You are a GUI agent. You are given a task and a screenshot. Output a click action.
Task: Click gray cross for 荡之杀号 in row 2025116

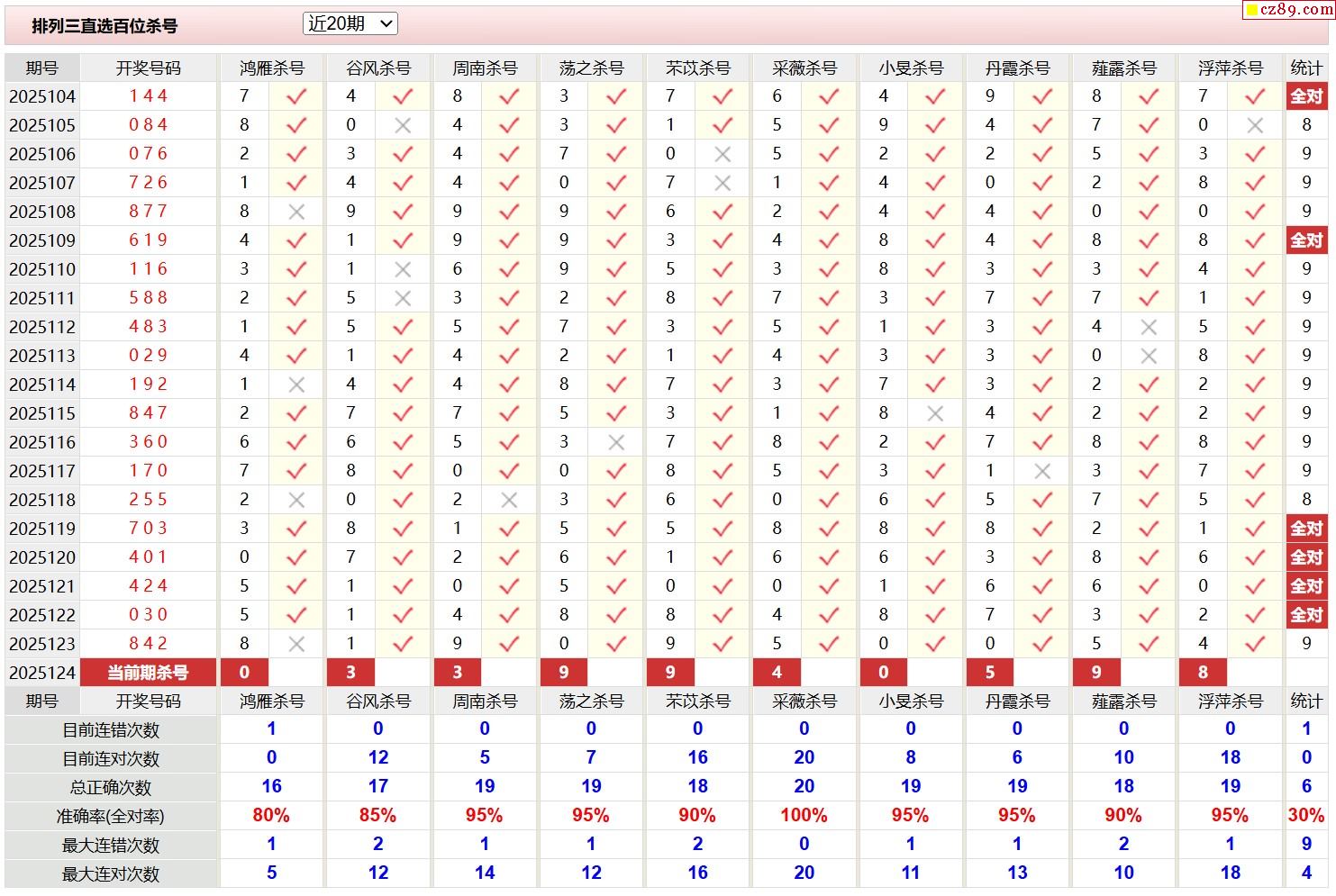pyautogui.click(x=616, y=442)
